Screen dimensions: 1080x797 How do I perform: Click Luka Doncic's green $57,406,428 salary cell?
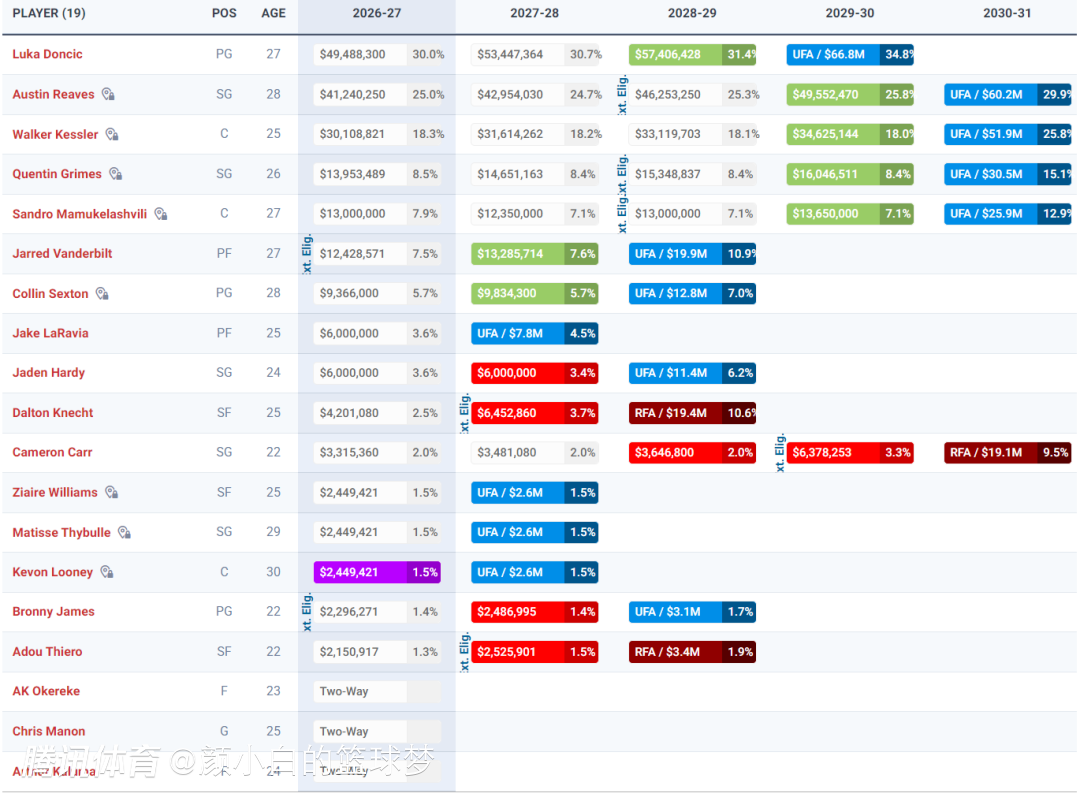tap(692, 54)
